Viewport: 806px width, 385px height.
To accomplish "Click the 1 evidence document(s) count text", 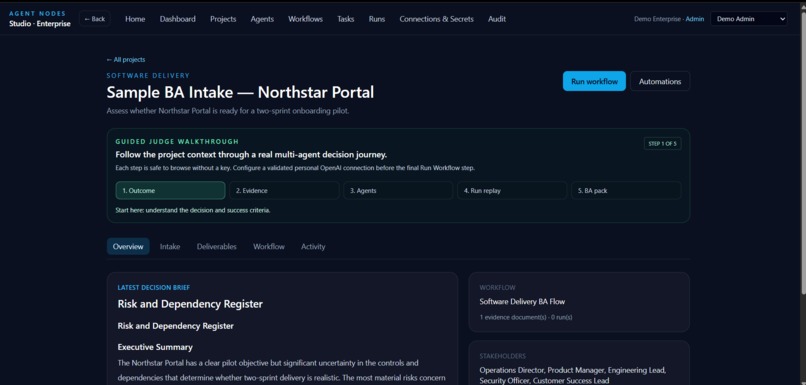I will 526,317.
